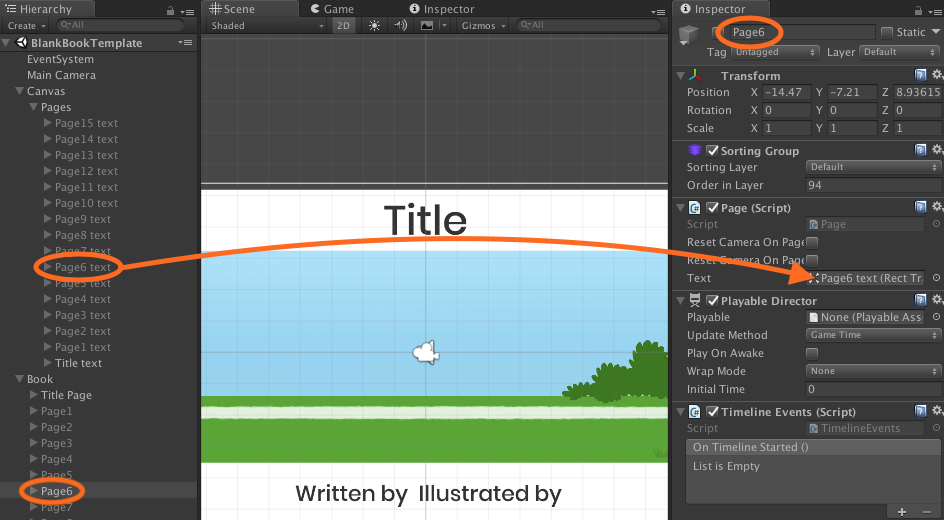Open Create dropdown in Hierarchy
The width and height of the screenshot is (944, 520).
(x=26, y=25)
